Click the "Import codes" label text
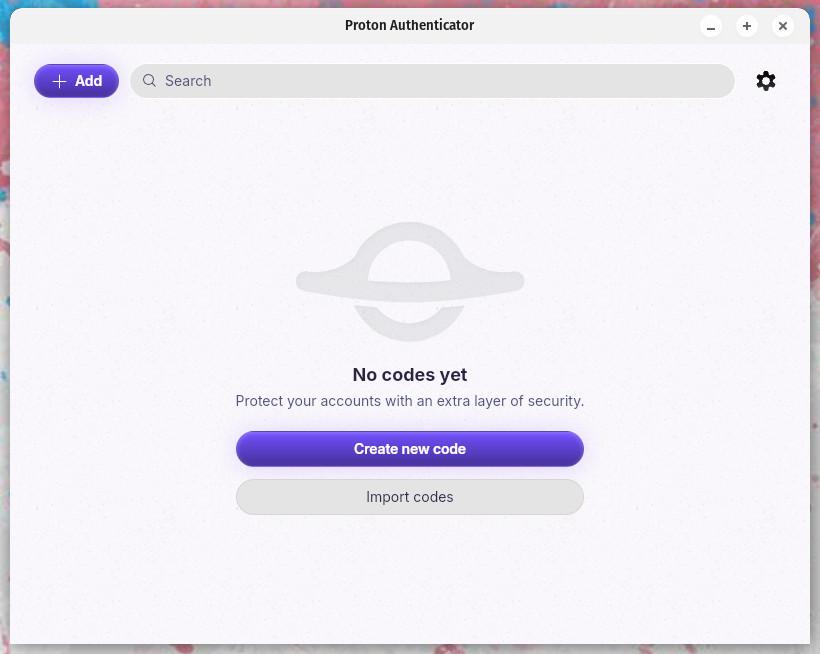The width and height of the screenshot is (820, 654). point(410,497)
